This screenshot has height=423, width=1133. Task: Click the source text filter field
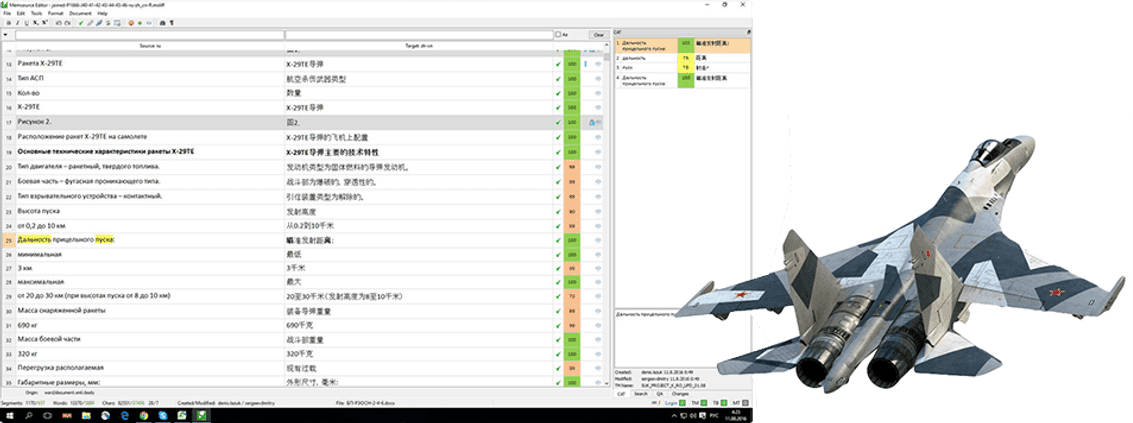coord(149,35)
